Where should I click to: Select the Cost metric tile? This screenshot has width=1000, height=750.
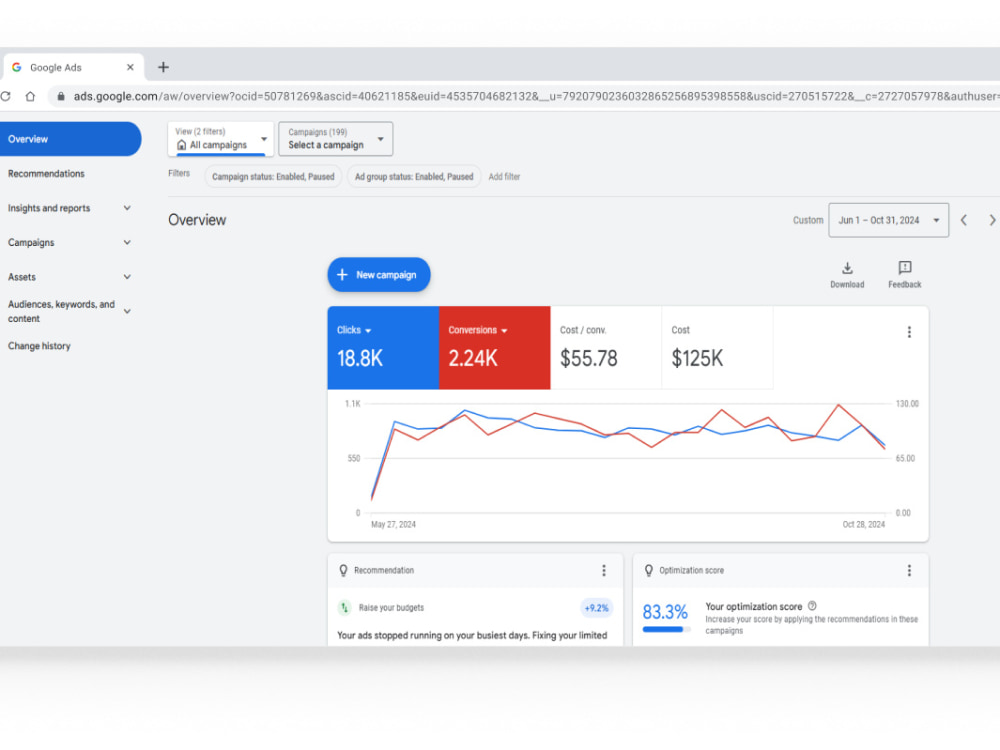coord(717,348)
